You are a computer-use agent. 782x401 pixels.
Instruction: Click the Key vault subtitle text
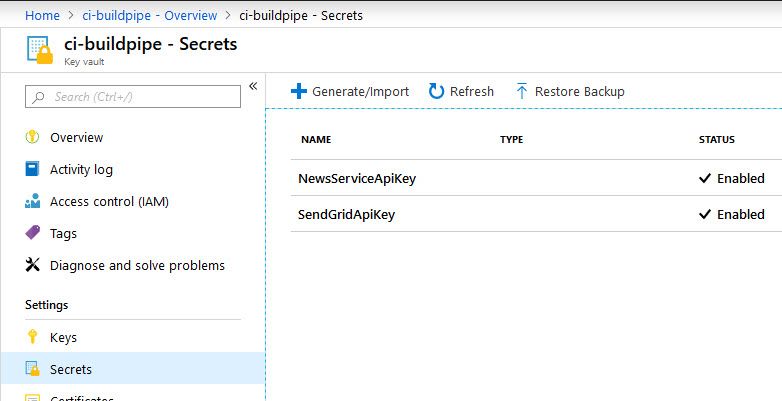click(84, 62)
